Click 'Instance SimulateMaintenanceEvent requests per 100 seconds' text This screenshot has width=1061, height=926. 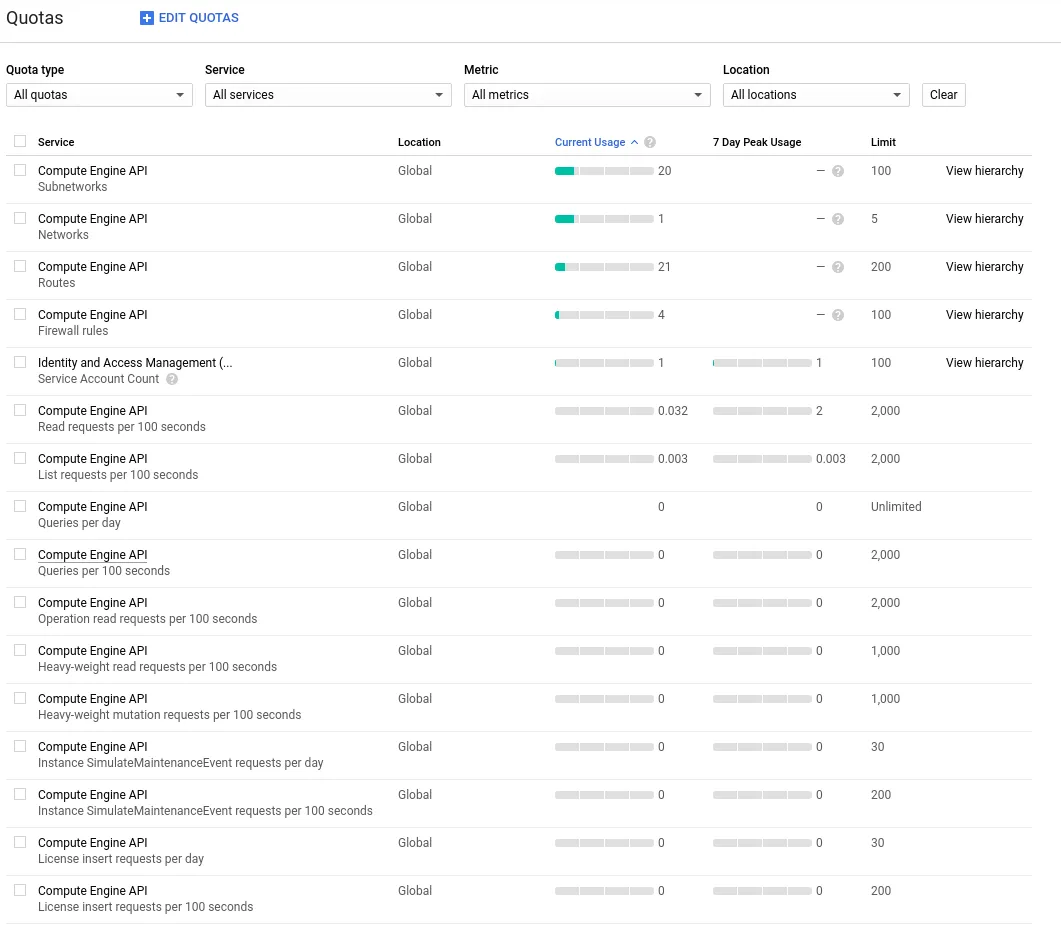[x=205, y=812]
